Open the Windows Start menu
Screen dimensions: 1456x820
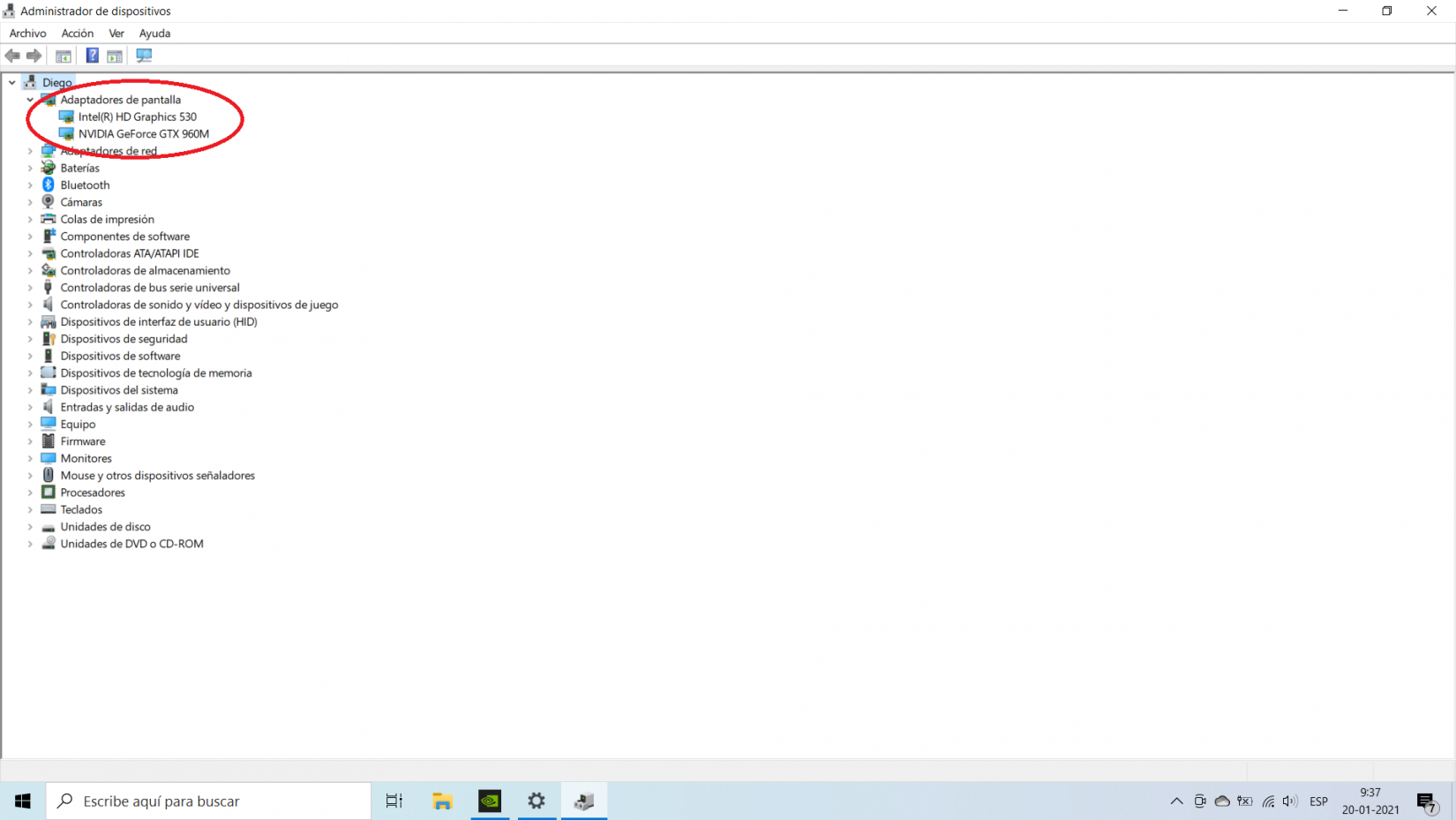tap(23, 801)
